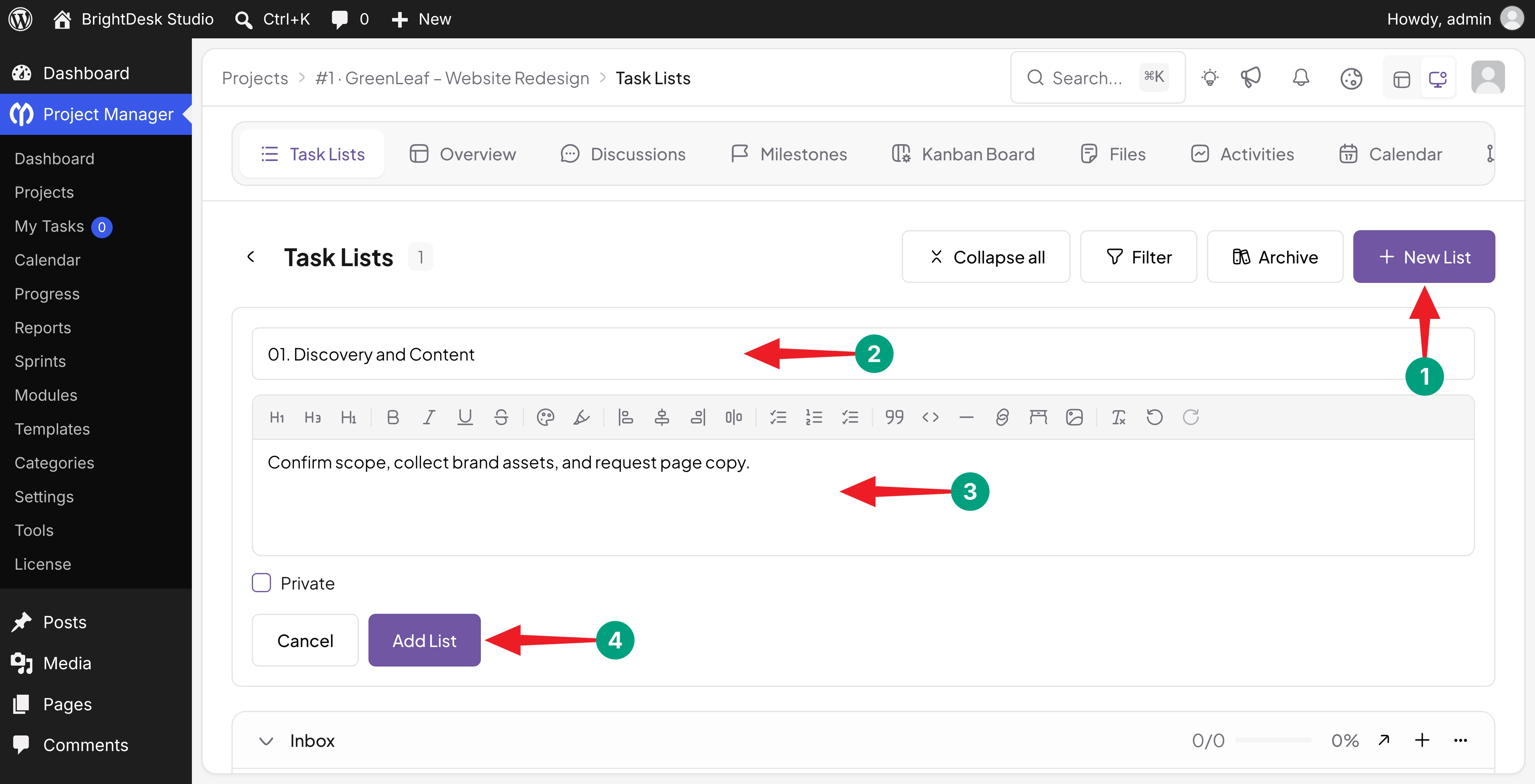This screenshot has height=784, width=1535.
Task: Insert a numbered list in the editor
Action: (814, 417)
